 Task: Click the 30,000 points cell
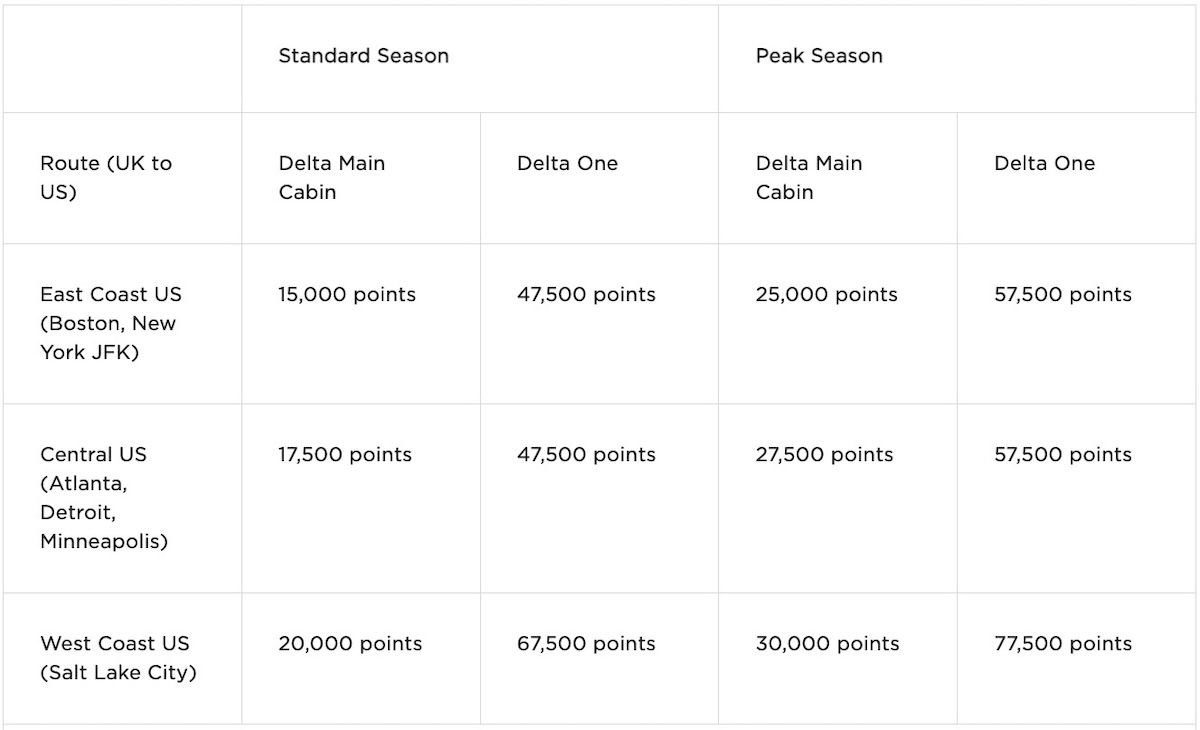click(x=828, y=644)
